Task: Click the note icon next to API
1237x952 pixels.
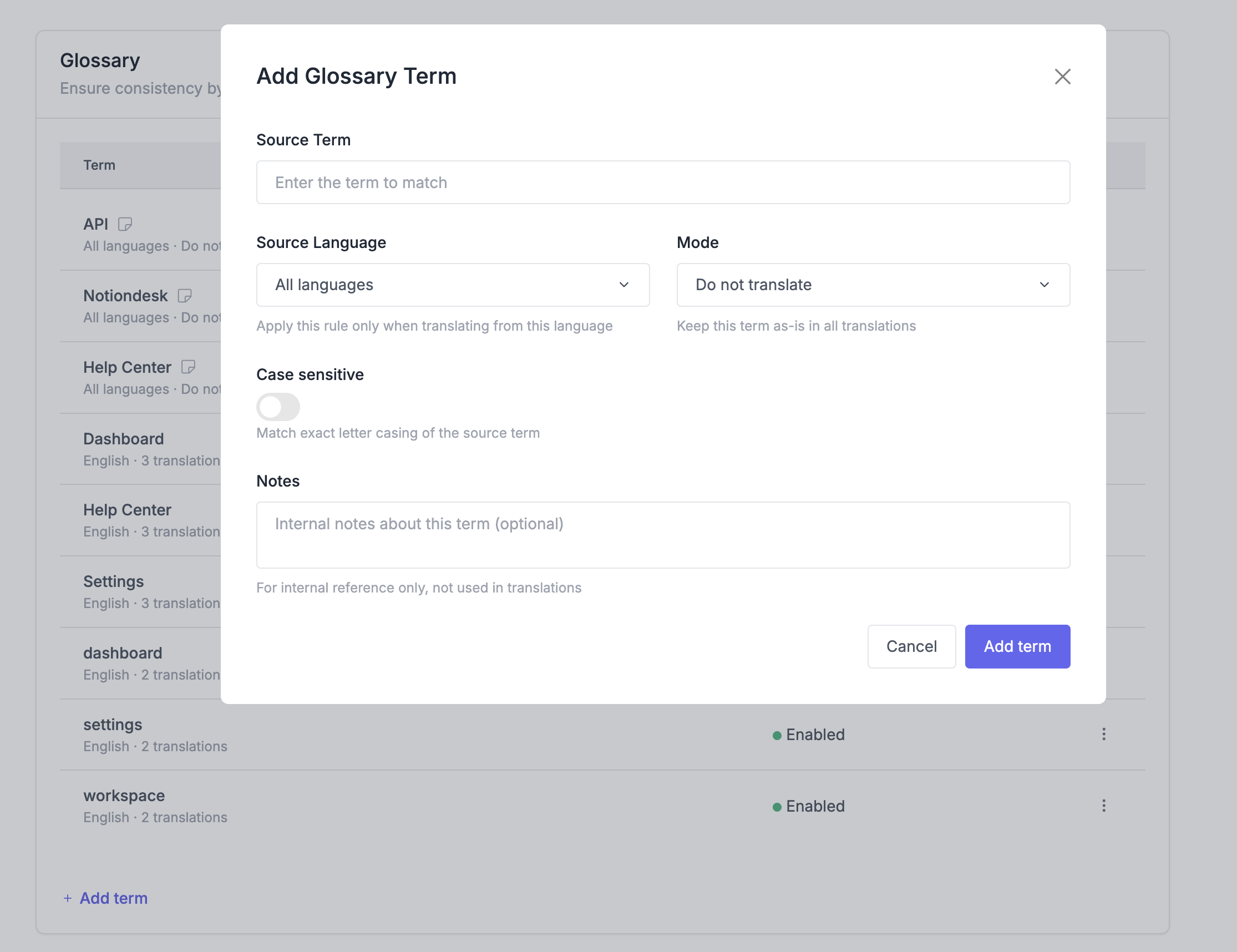Action: pyautogui.click(x=125, y=224)
